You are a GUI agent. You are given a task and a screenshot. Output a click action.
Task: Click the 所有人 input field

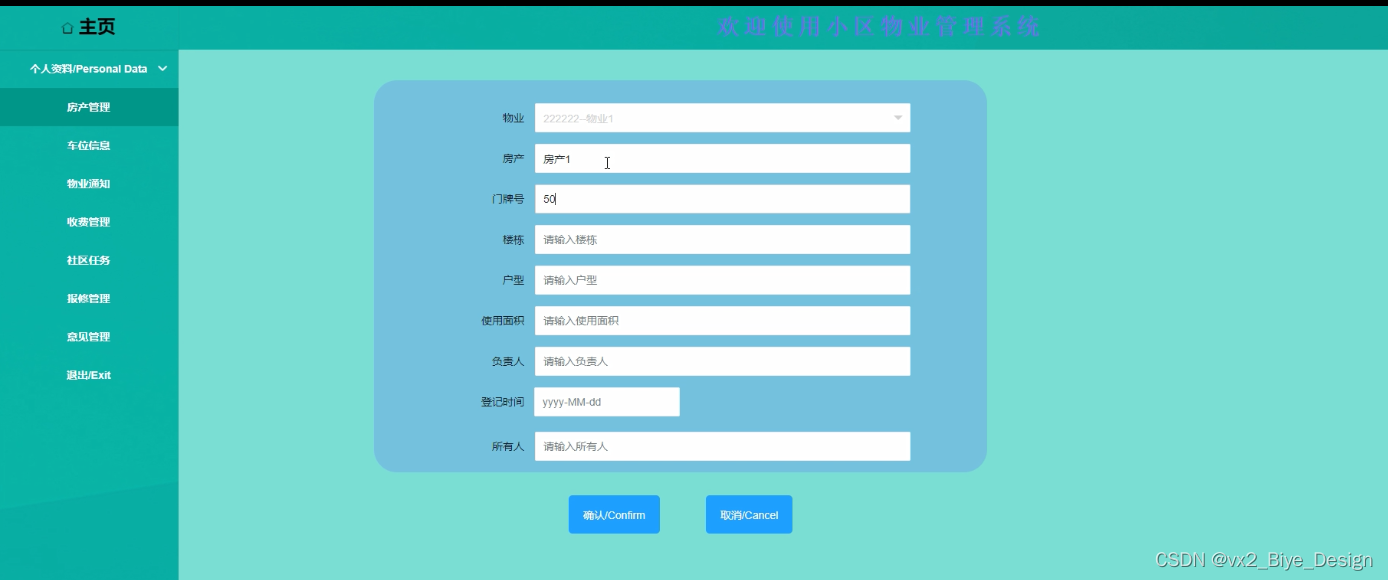[x=722, y=446]
